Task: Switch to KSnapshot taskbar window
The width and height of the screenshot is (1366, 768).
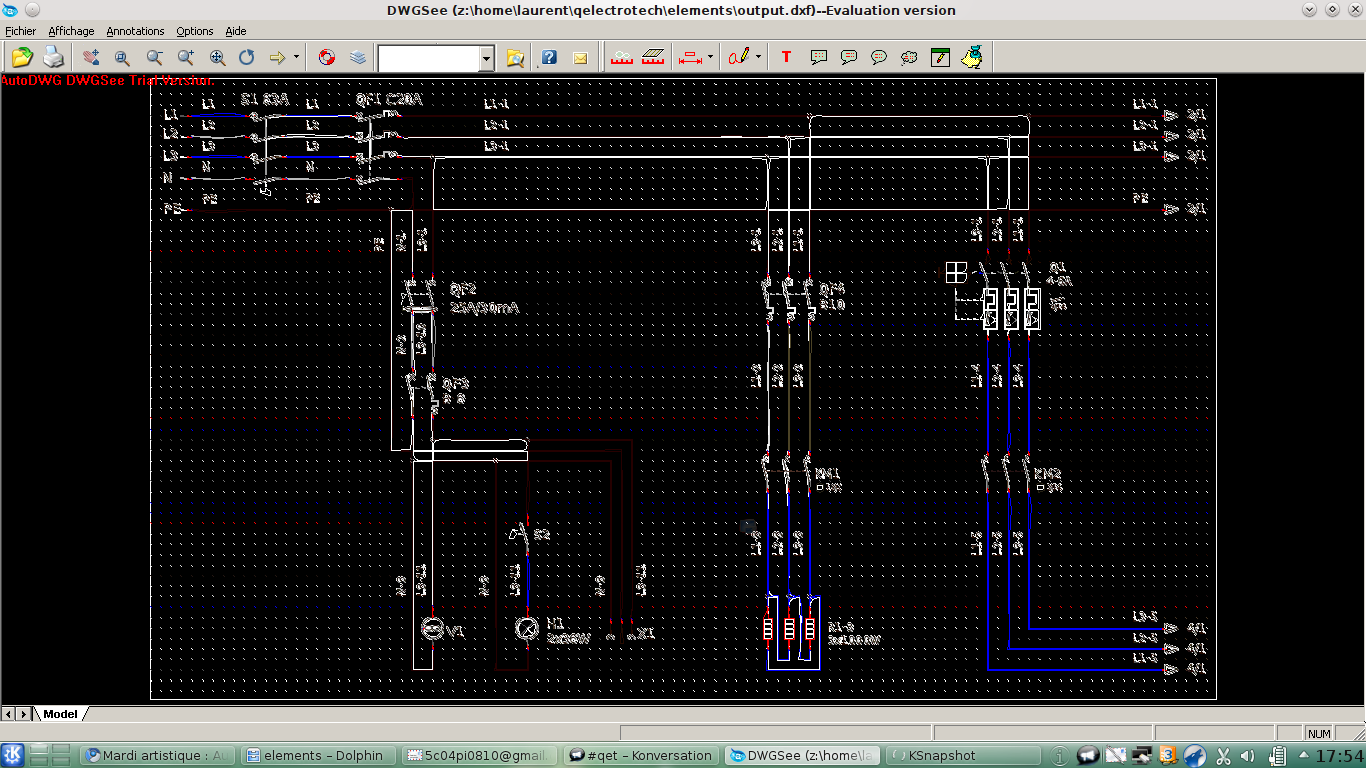Action: pyautogui.click(x=964, y=755)
